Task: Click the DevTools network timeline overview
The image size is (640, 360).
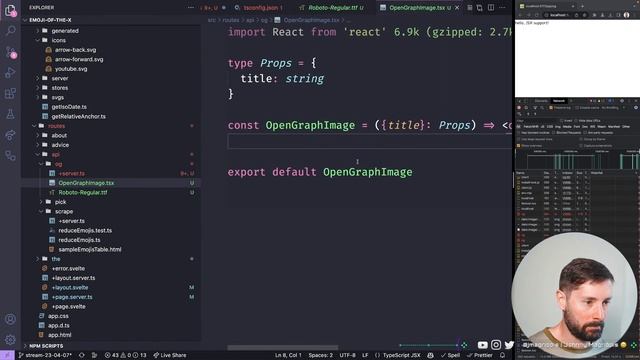Action: [x=577, y=160]
